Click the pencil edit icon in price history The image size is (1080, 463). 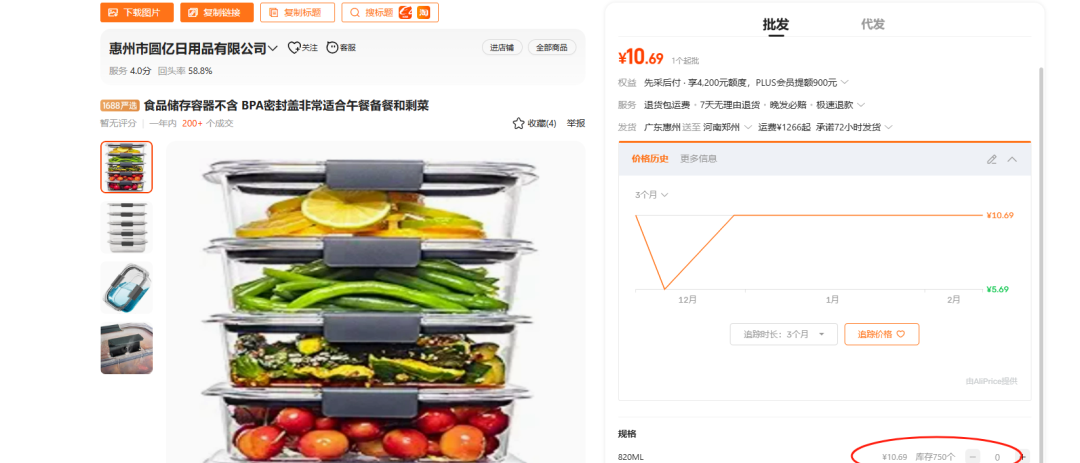coord(992,159)
